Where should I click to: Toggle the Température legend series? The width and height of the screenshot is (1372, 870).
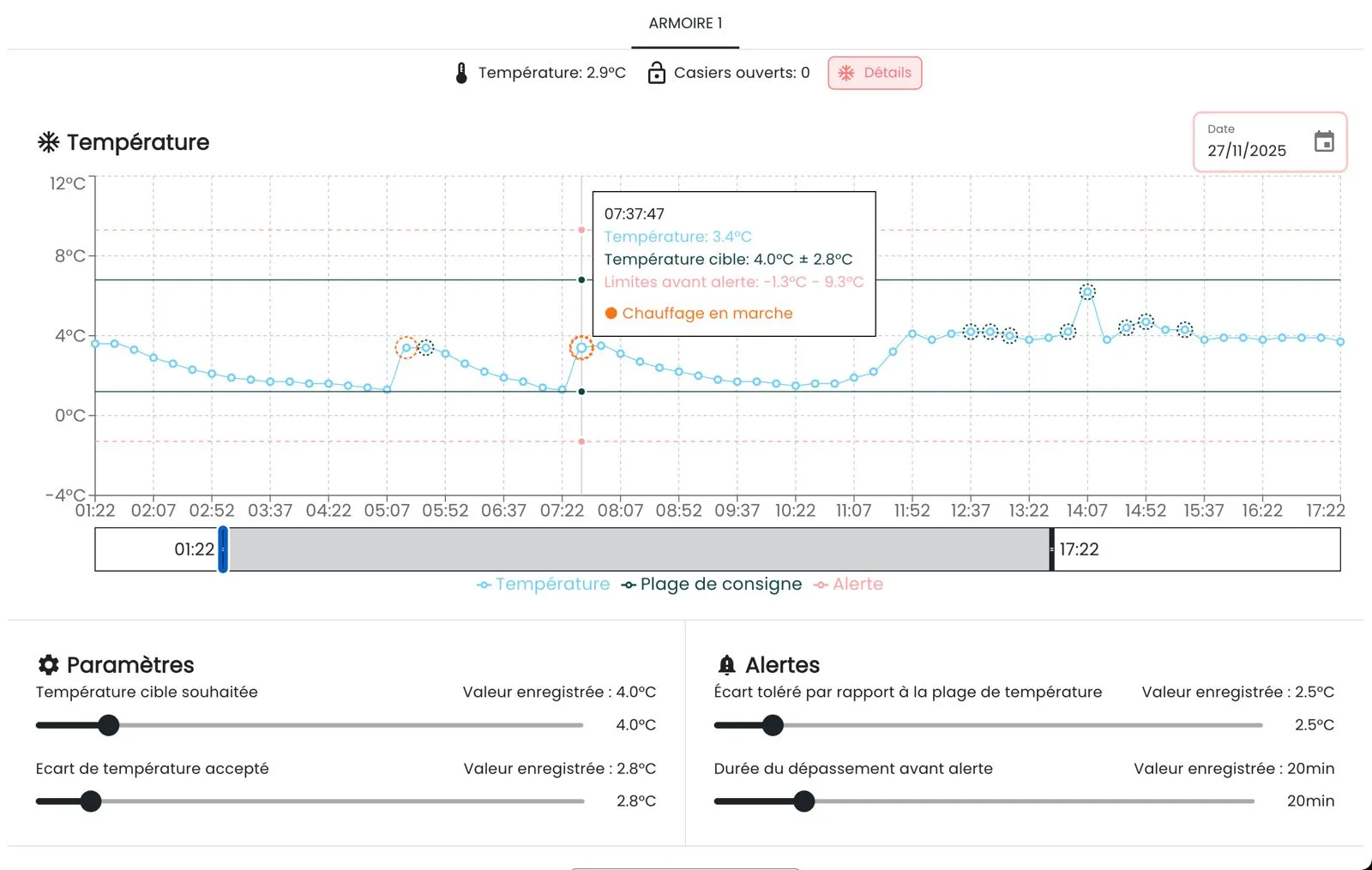[x=544, y=584]
